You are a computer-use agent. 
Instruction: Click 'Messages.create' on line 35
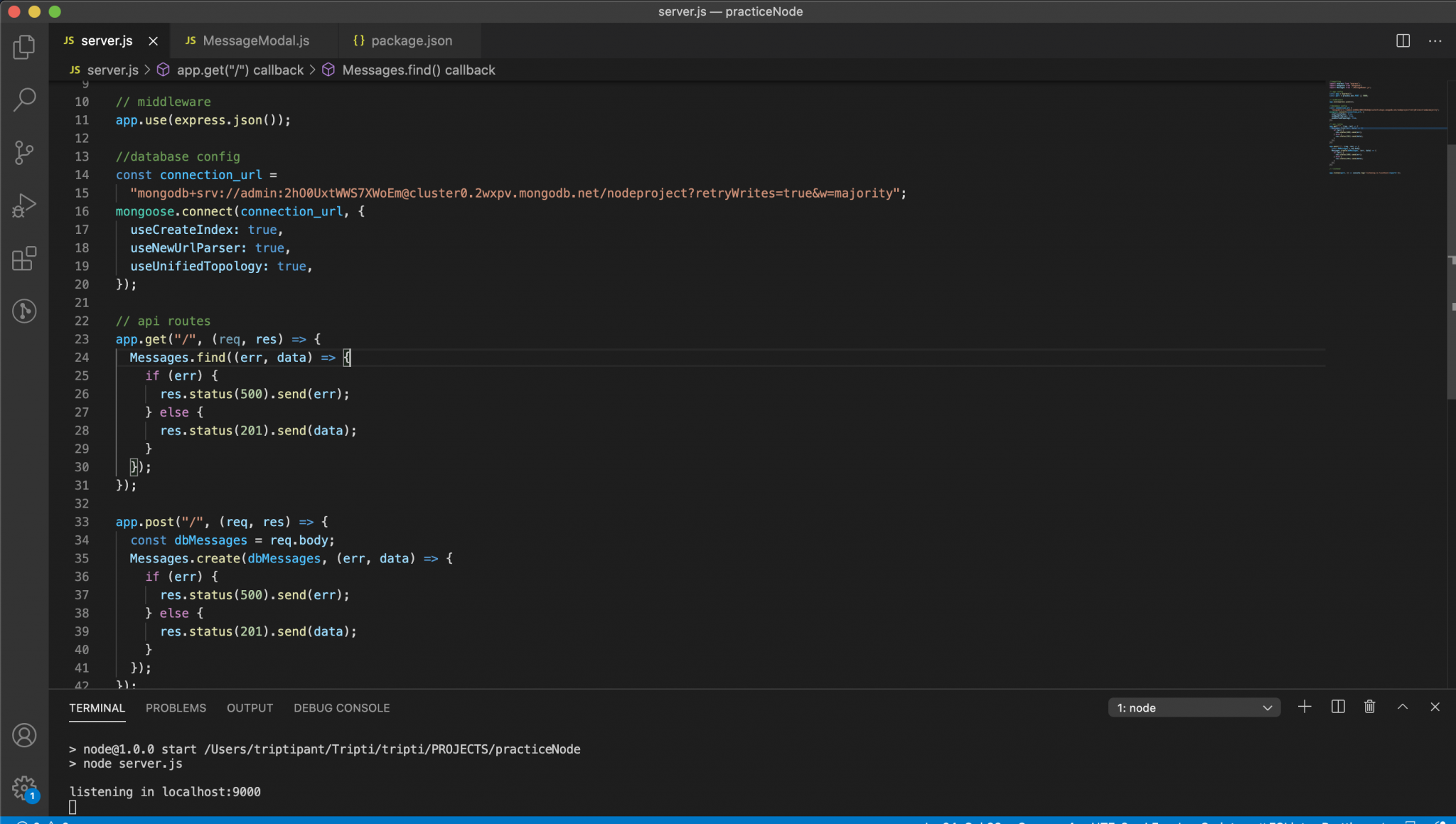coord(185,559)
